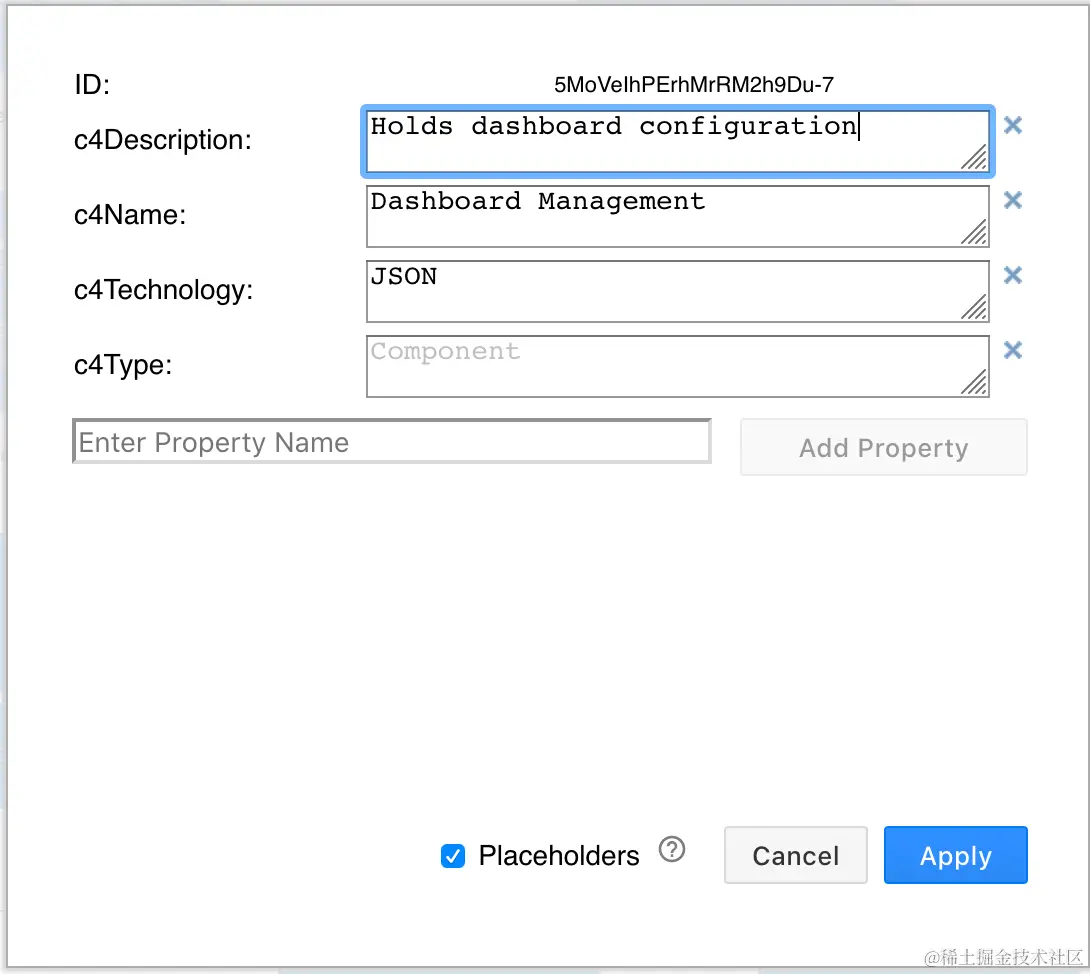Image resolution: width=1090 pixels, height=974 pixels.
Task: Click the Dashboard Management c4Name field
Action: coord(678,216)
